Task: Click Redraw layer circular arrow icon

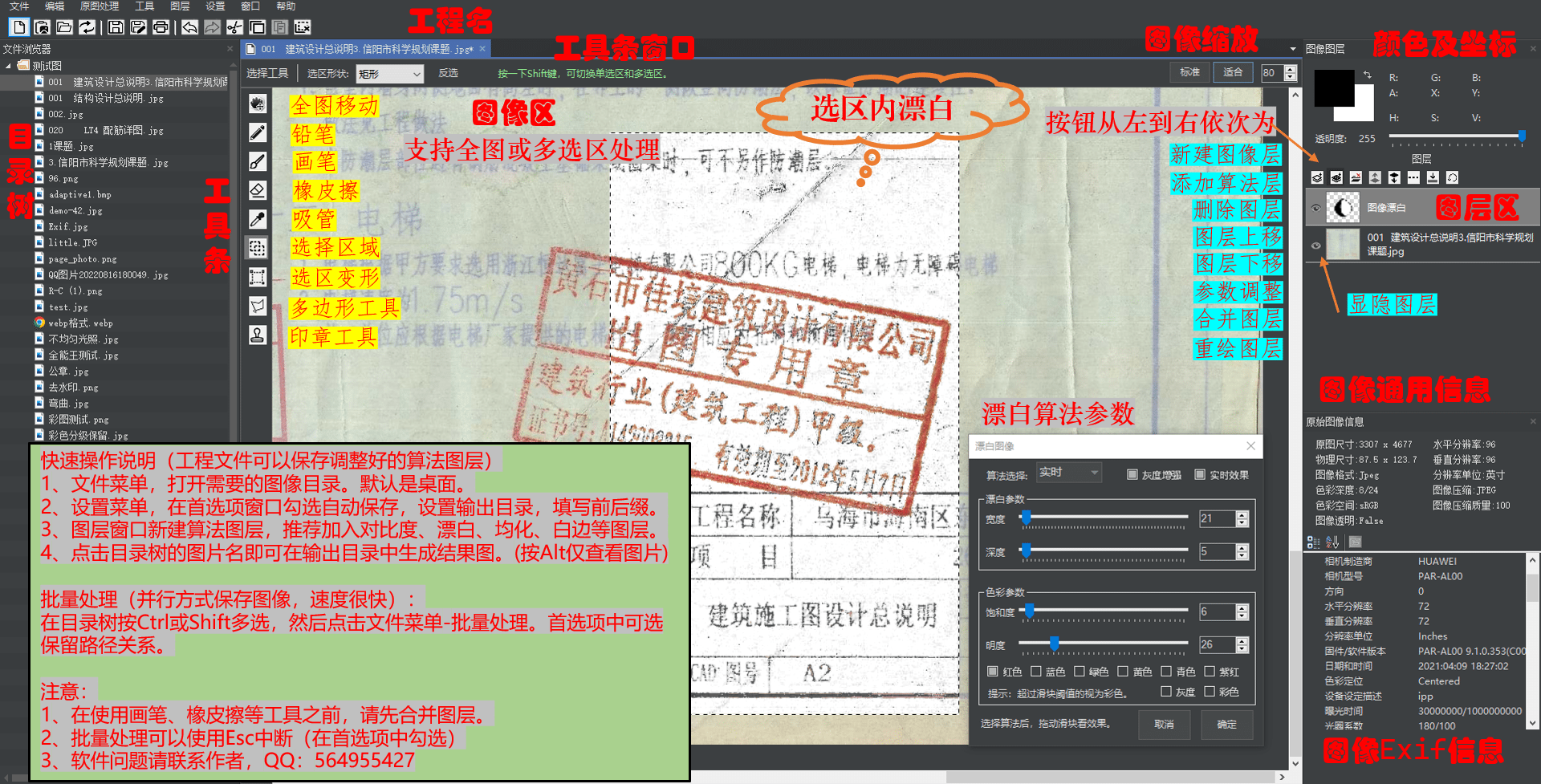Action: click(x=1452, y=177)
